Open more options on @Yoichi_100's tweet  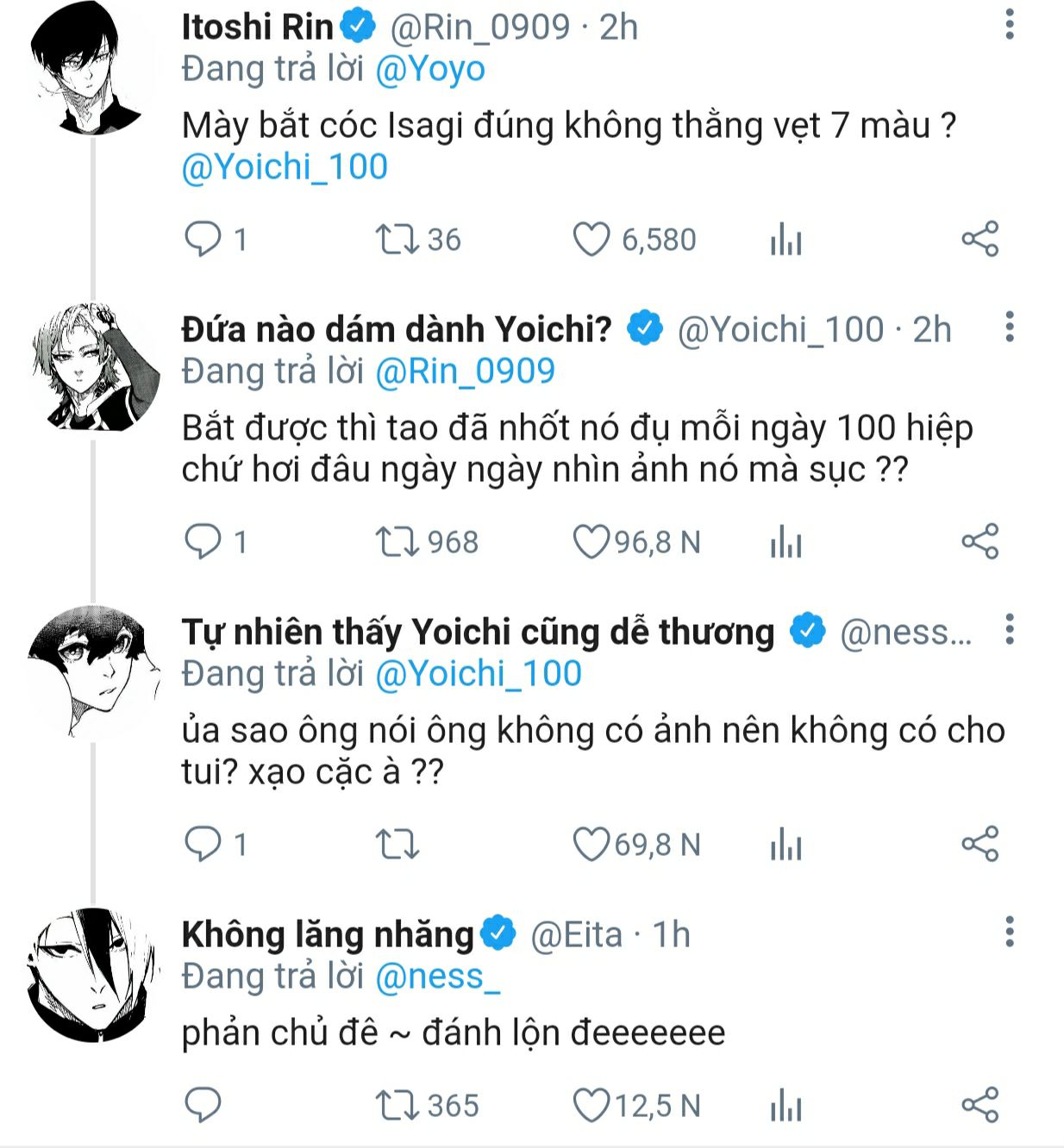[x=1009, y=328]
